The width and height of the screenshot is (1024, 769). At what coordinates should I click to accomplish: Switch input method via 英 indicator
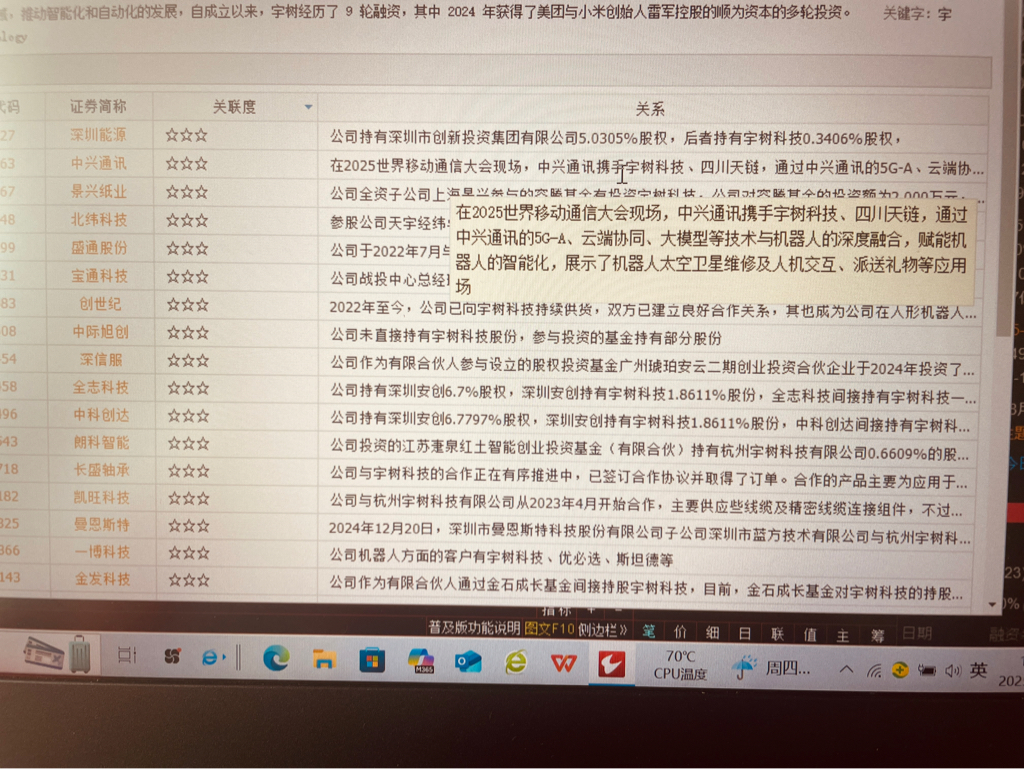pyautogui.click(x=978, y=670)
